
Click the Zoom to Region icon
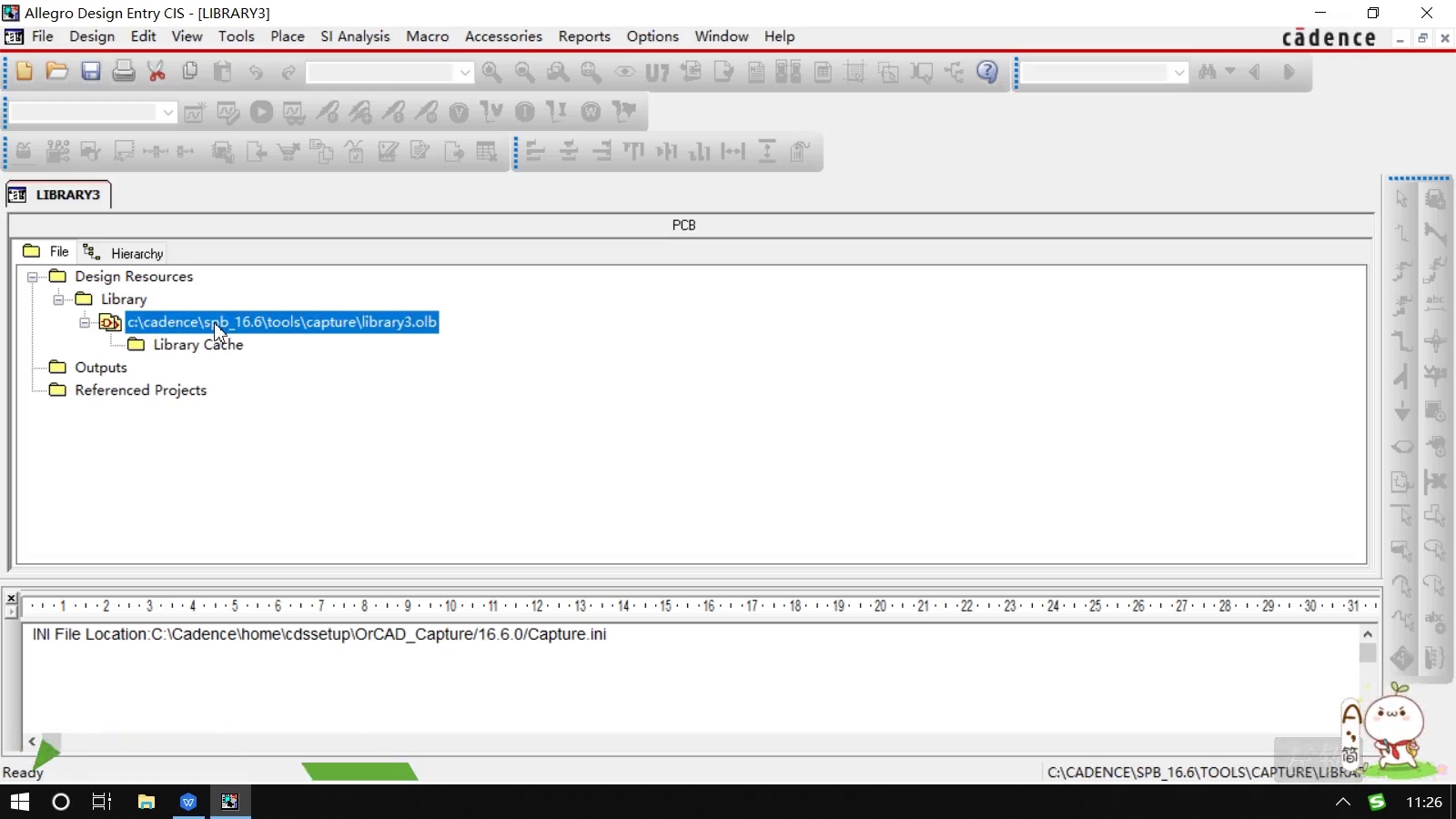pyautogui.click(x=558, y=72)
